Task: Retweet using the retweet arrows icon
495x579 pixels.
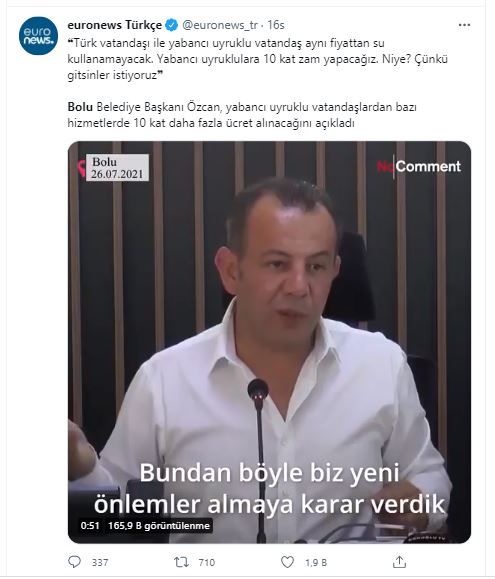Action: click(182, 562)
